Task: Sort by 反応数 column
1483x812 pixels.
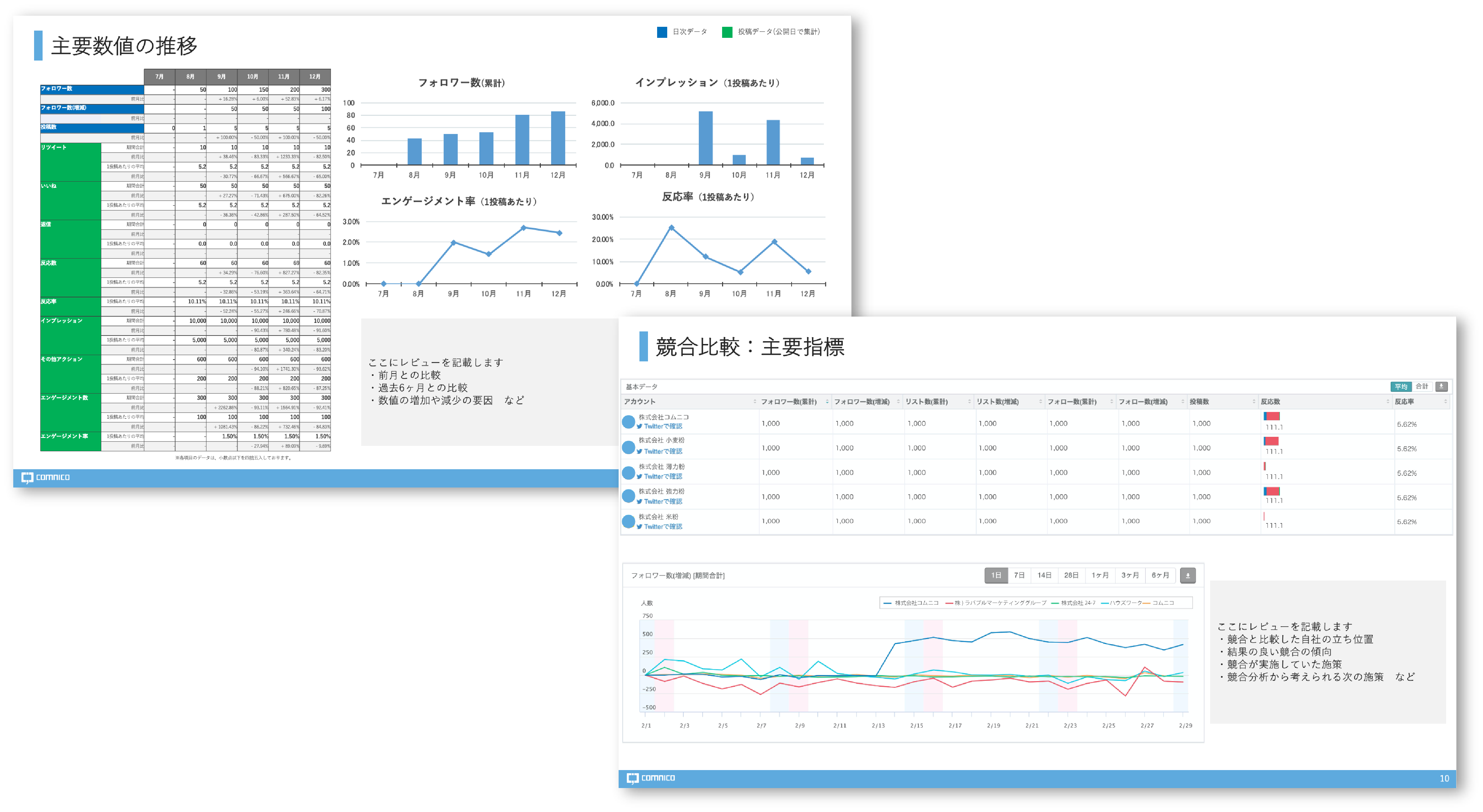Action: point(1325,402)
